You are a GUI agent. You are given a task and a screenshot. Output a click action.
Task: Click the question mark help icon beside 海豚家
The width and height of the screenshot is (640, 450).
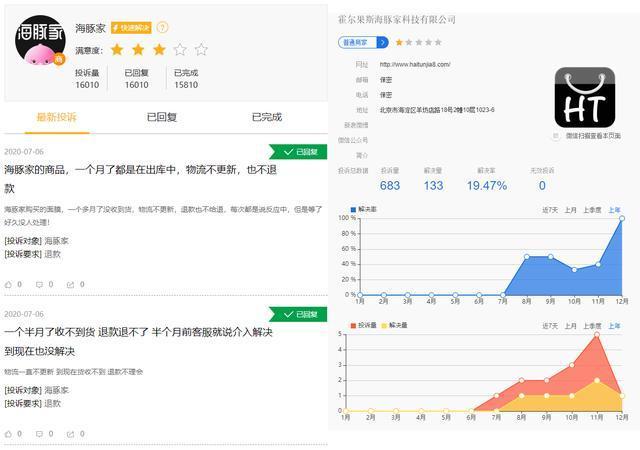tap(162, 27)
